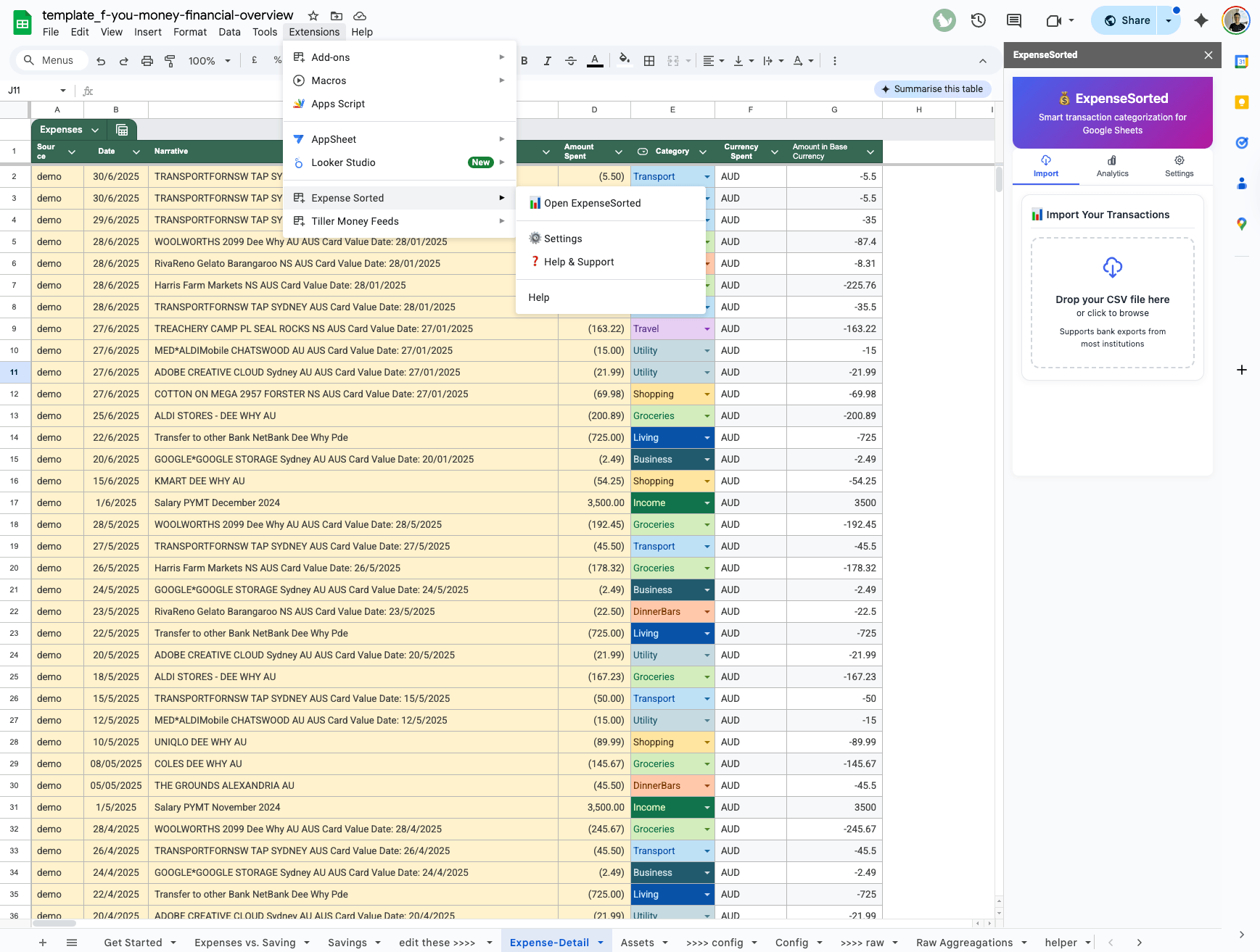Open the zoom 100% dropdown
1260x952 pixels.
[x=209, y=61]
